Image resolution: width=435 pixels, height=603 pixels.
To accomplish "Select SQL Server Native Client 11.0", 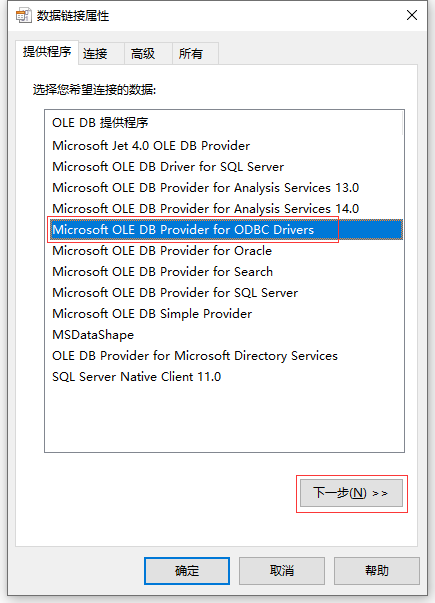I will (224, 377).
